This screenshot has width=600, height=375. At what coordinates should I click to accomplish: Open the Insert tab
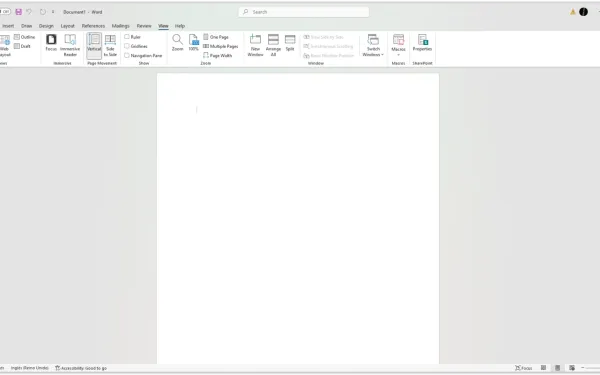click(x=8, y=26)
